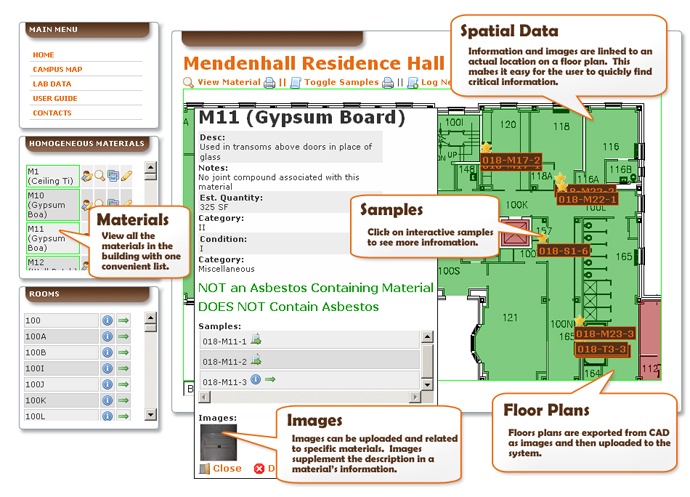Click room 118 on the floor plan
This screenshot has height=497, width=690.
pos(561,127)
